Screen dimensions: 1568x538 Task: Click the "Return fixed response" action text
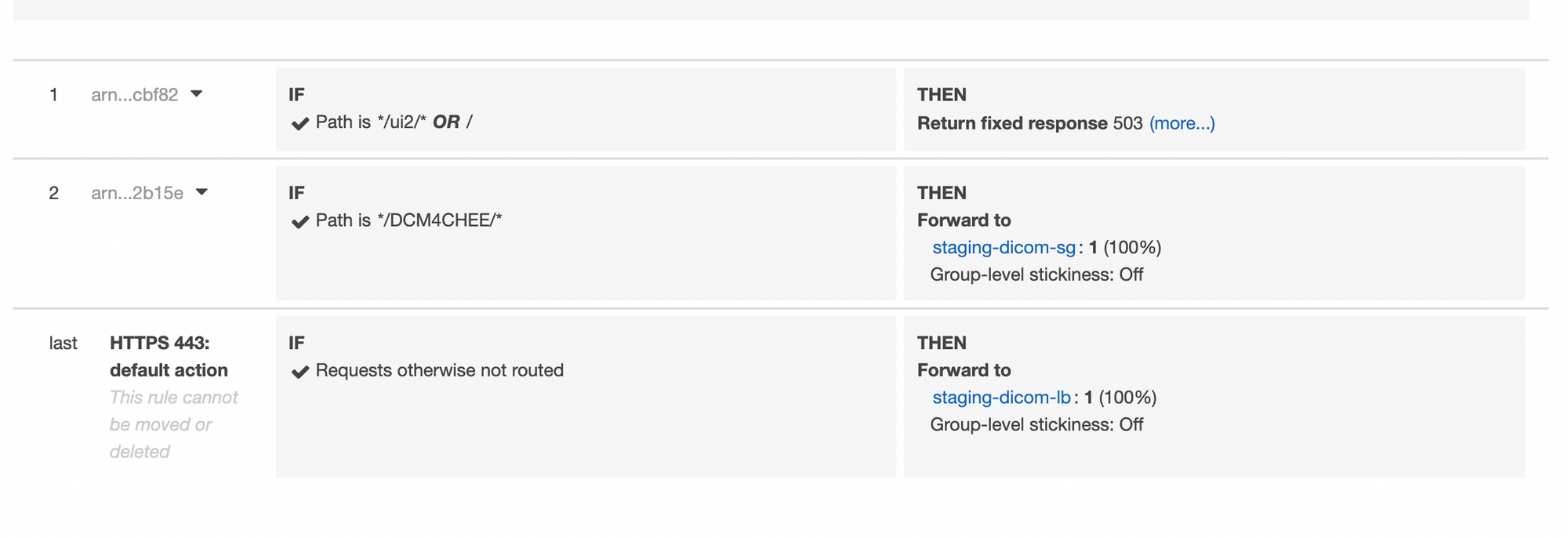pyautogui.click(x=1012, y=123)
